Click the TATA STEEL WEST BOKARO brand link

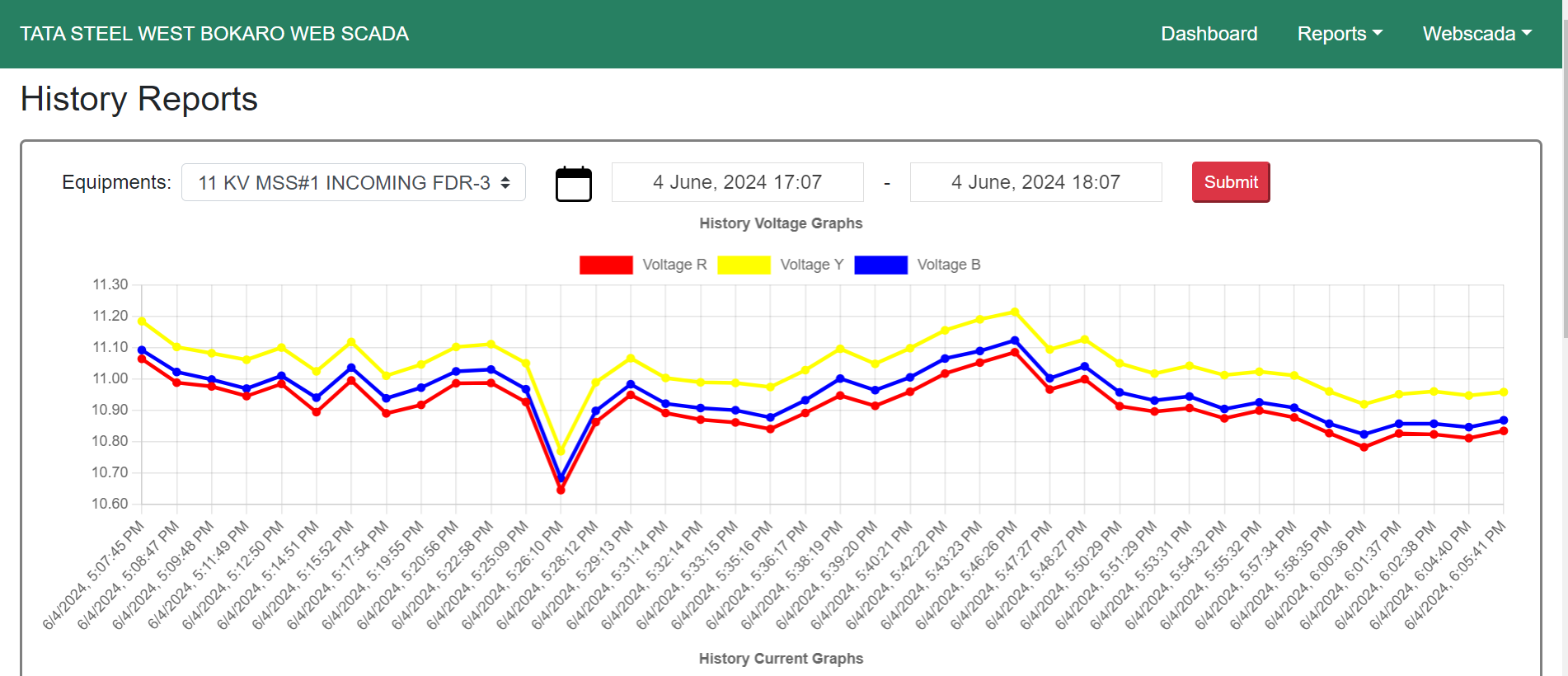[214, 34]
